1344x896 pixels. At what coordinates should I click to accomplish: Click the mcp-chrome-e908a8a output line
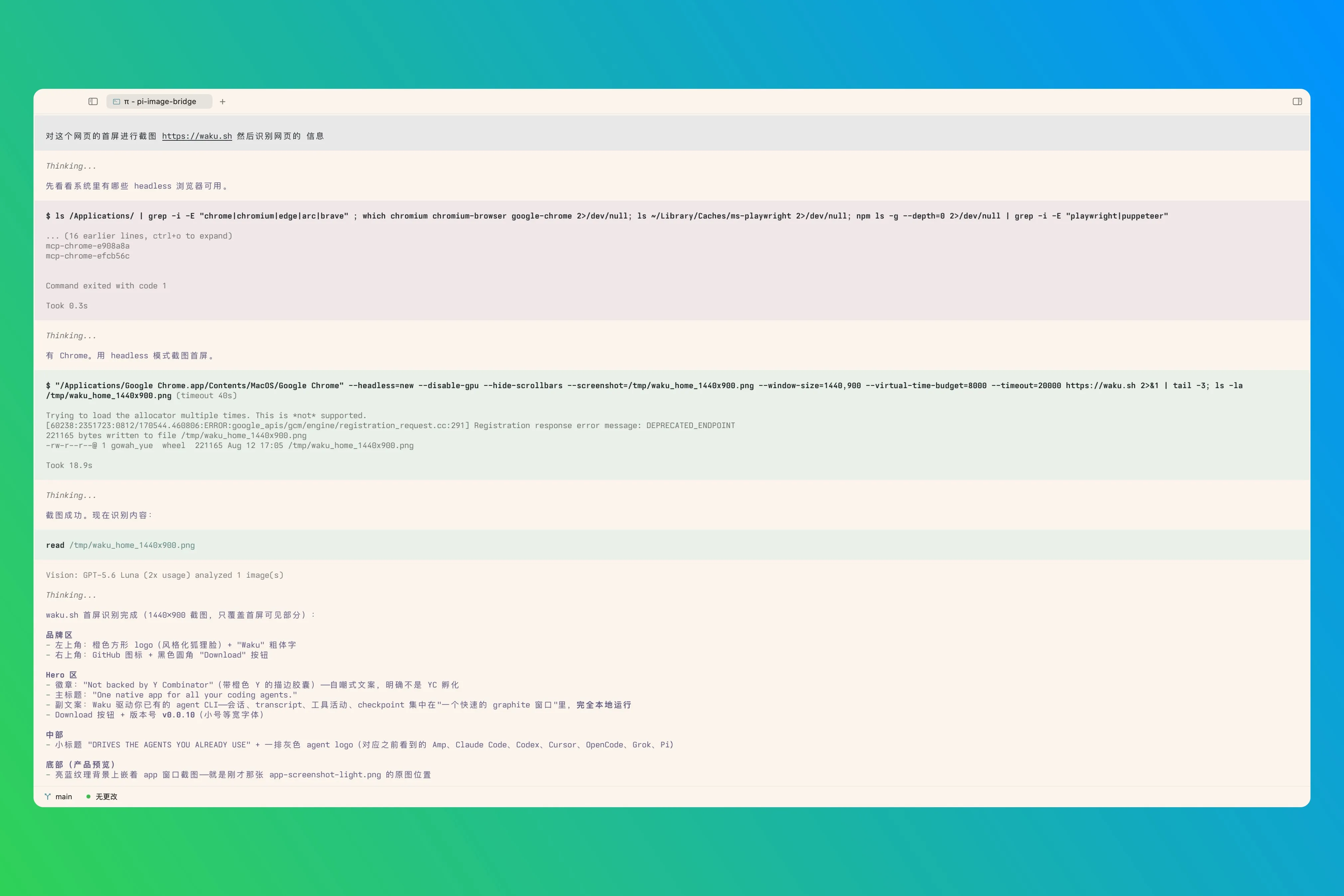[87, 246]
